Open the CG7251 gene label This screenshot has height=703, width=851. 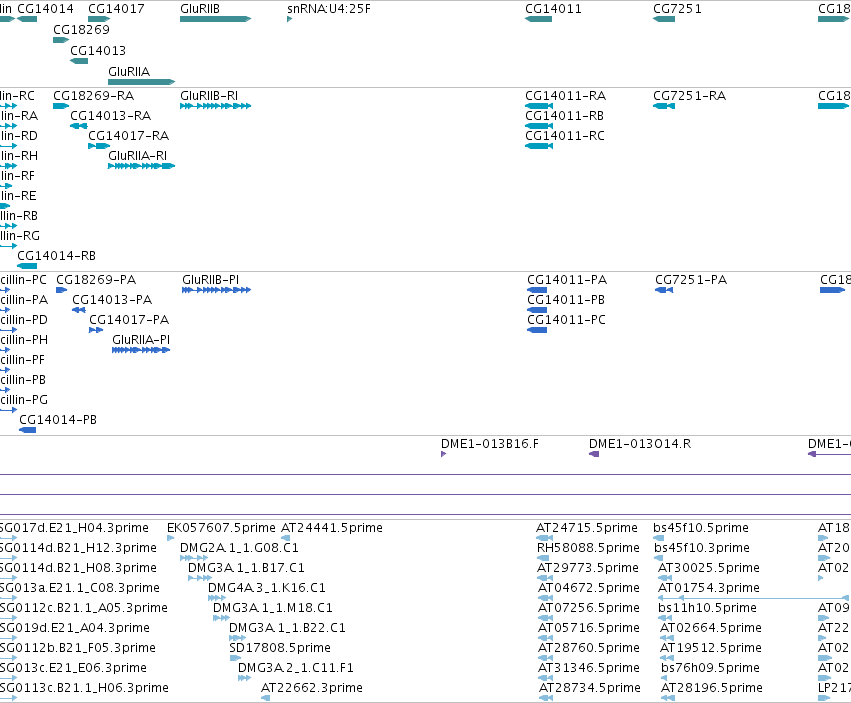coord(677,9)
